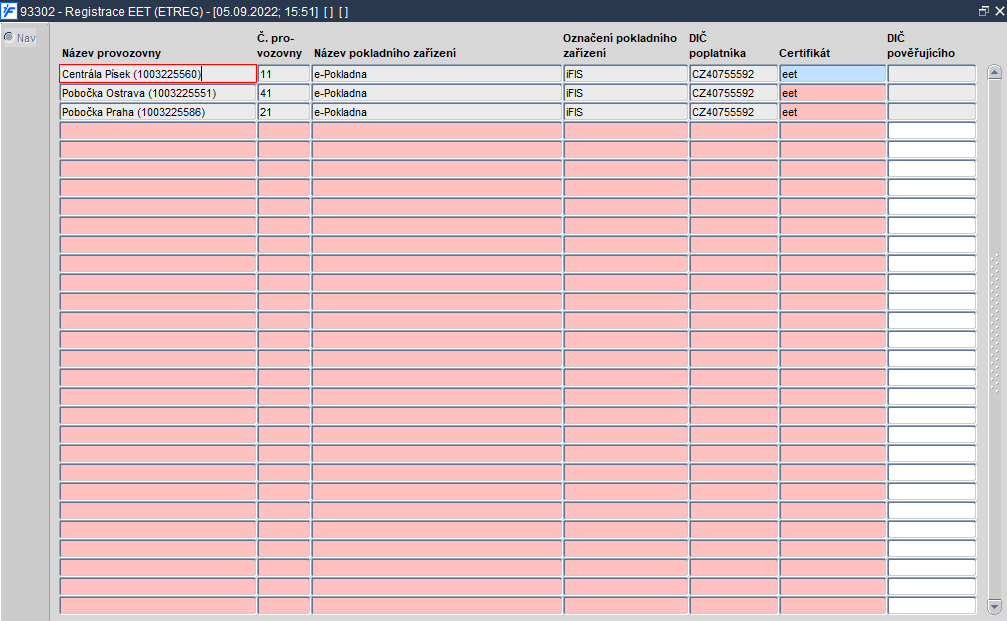
Task: Click the window title '93302 - Registrace EET (ETREG)'
Action: 112,12
